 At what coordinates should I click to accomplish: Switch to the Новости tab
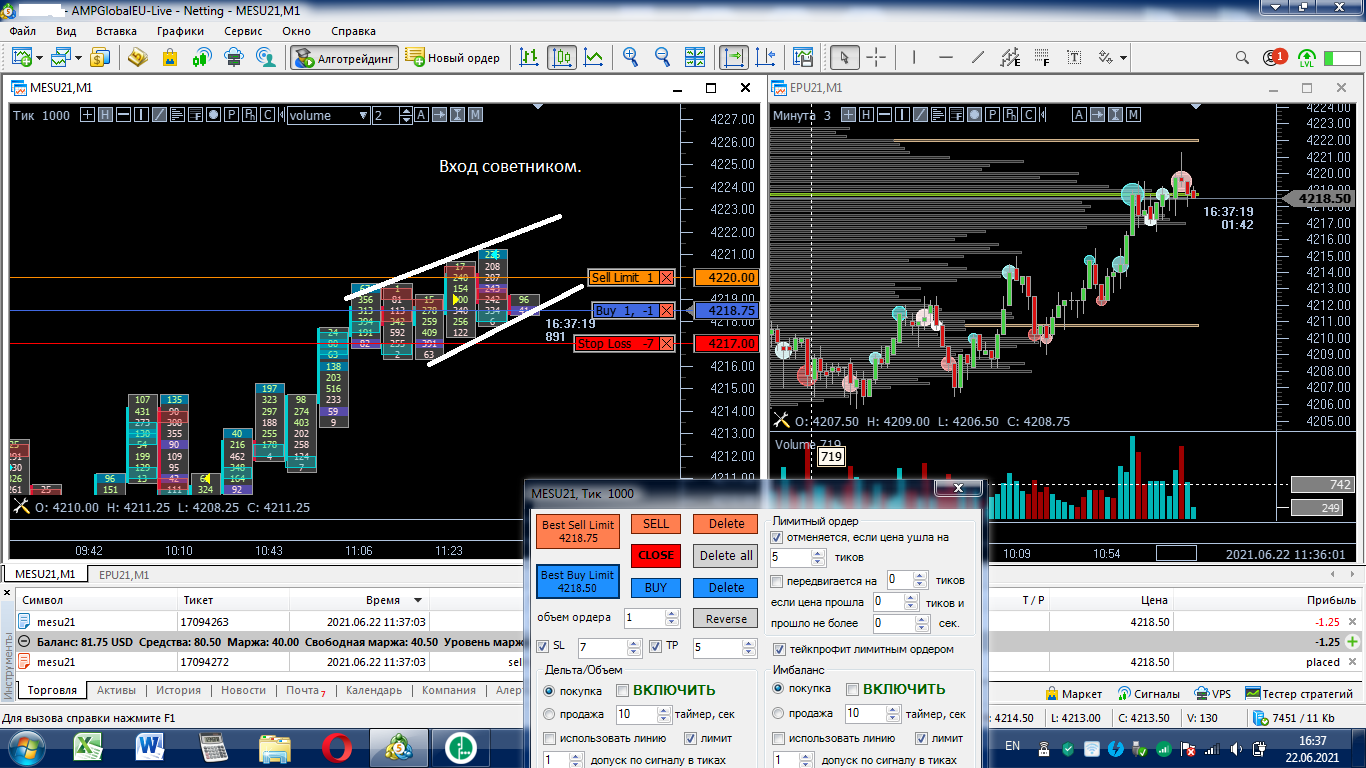coord(243,690)
